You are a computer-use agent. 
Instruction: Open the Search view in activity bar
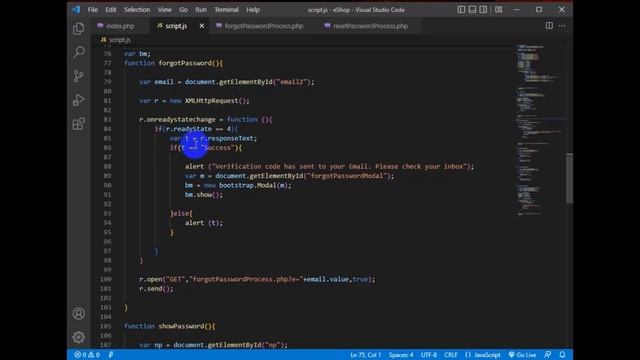pyautogui.click(x=78, y=52)
